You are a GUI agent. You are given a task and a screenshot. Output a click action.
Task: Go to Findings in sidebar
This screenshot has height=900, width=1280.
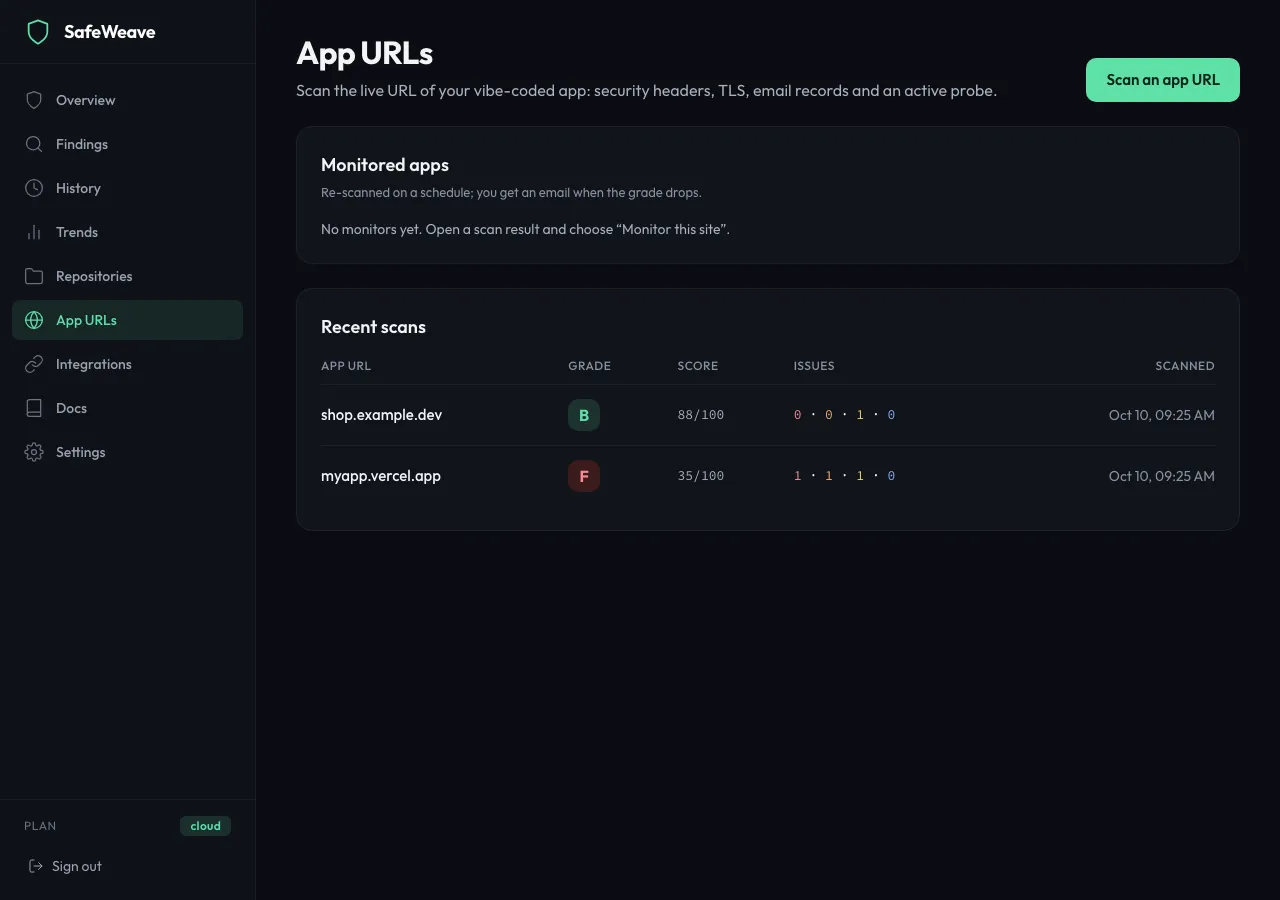coord(127,144)
